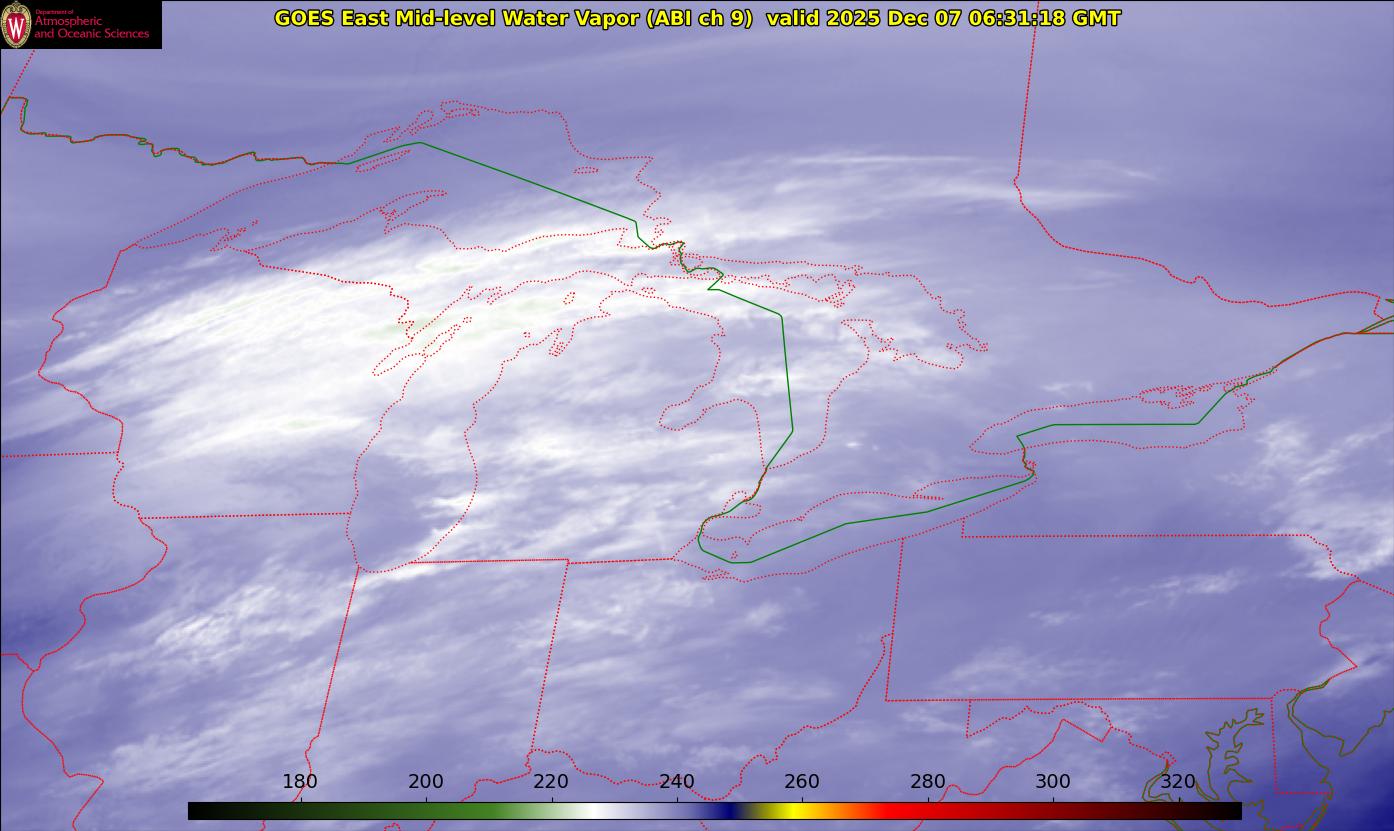Select the "300" color scale label
The image size is (1394, 831).
pyautogui.click(x=1053, y=781)
